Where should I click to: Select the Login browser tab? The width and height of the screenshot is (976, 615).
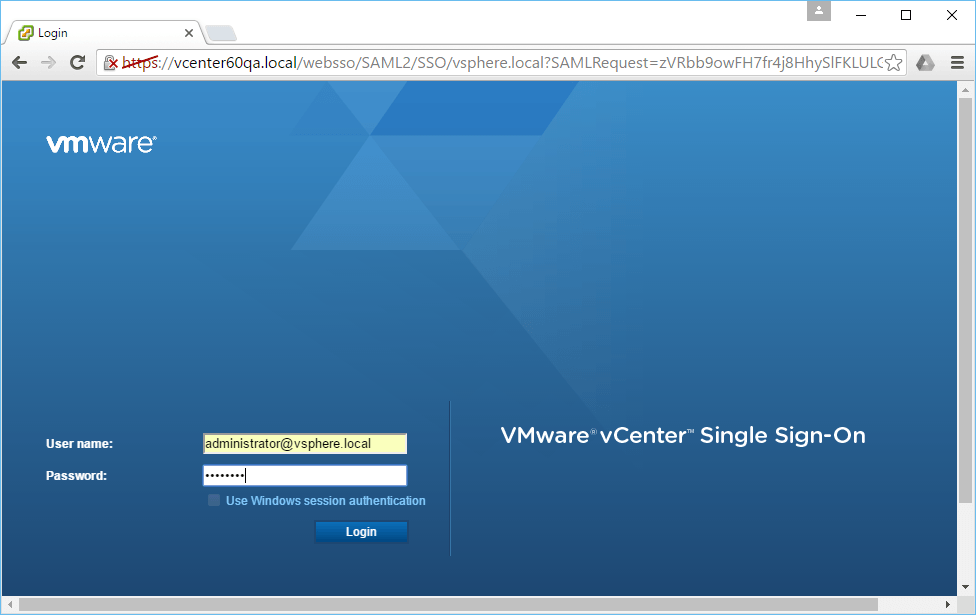(x=105, y=33)
